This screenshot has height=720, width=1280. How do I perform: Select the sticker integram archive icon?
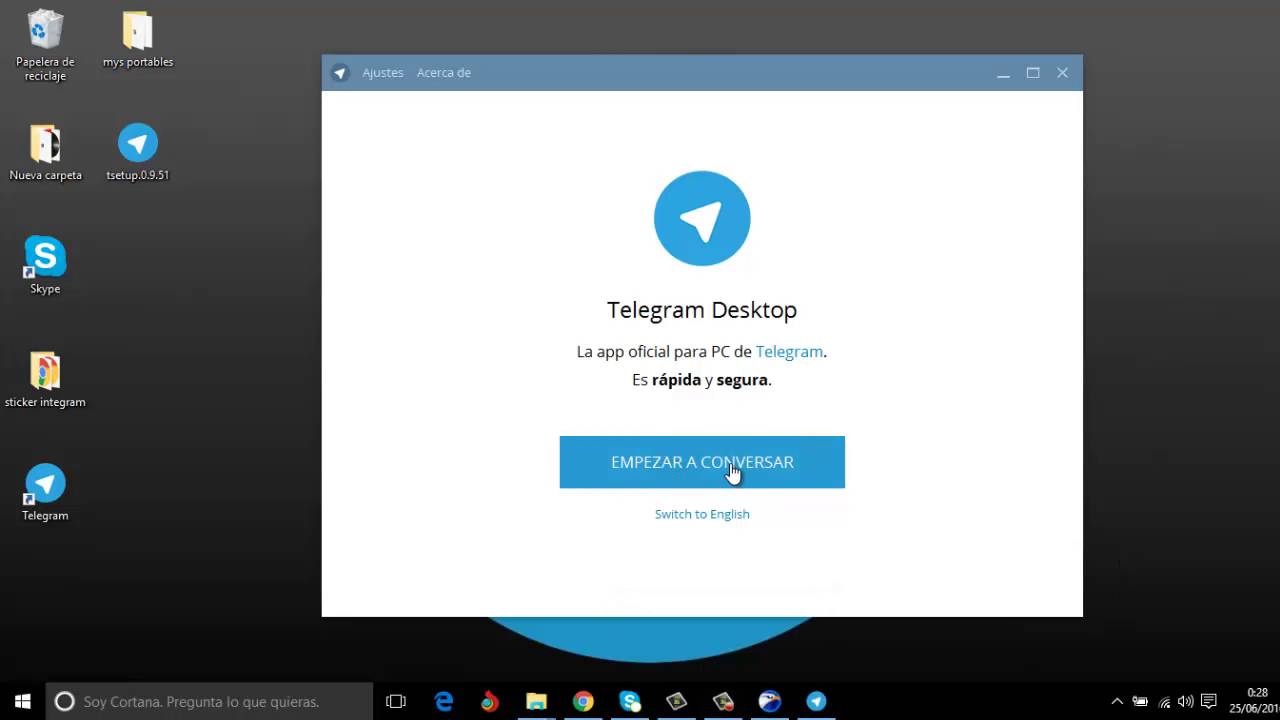(x=45, y=380)
